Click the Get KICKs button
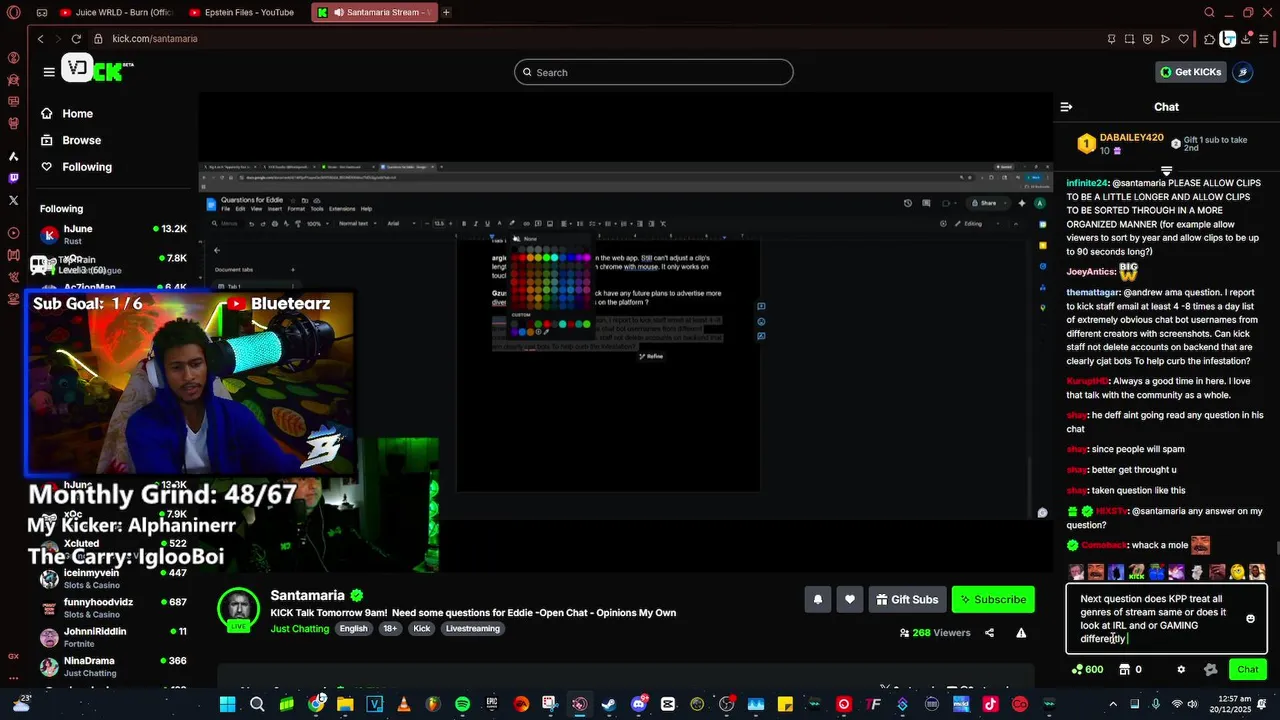 tap(1191, 72)
